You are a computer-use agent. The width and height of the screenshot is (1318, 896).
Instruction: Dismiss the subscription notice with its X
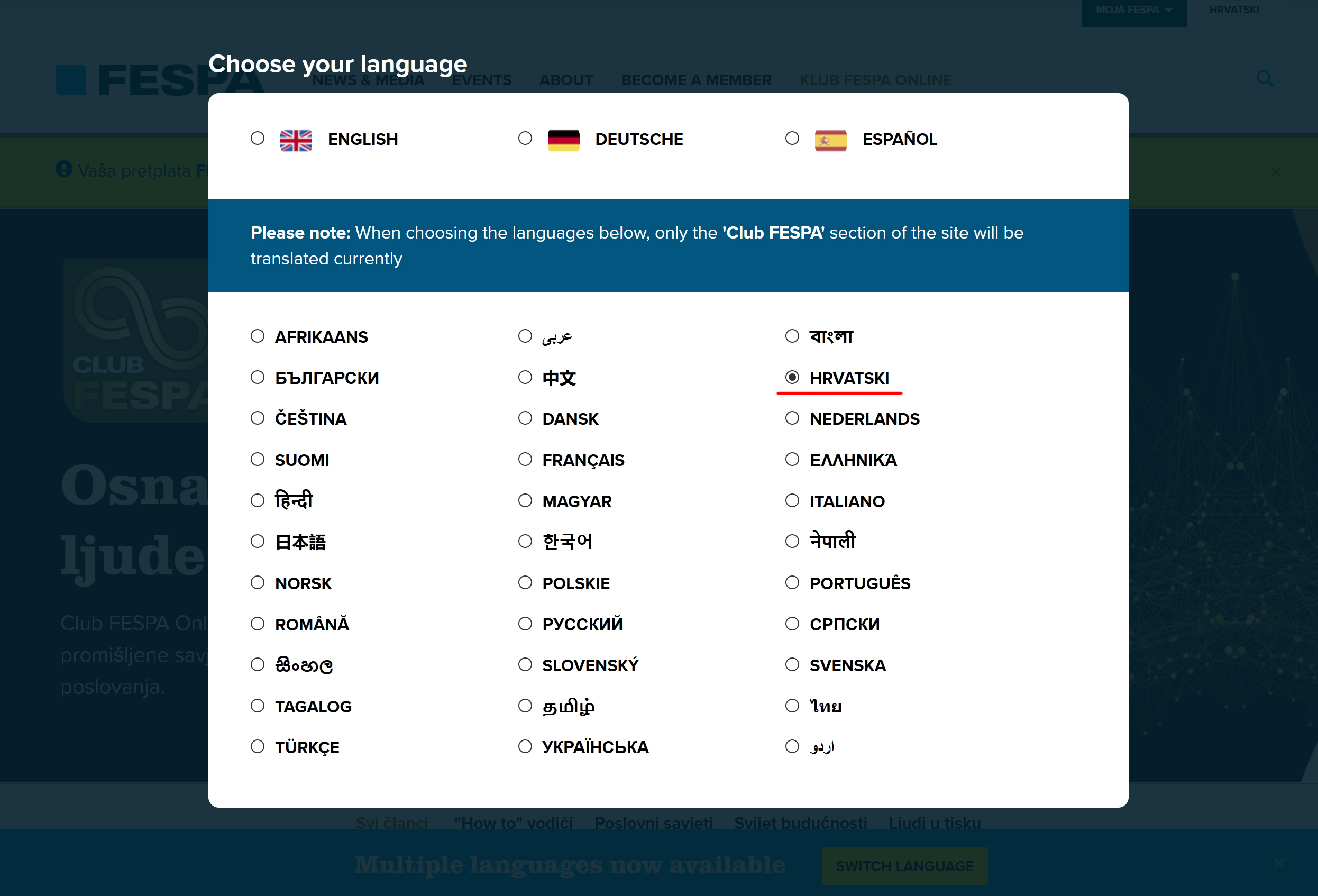pos(1276,172)
